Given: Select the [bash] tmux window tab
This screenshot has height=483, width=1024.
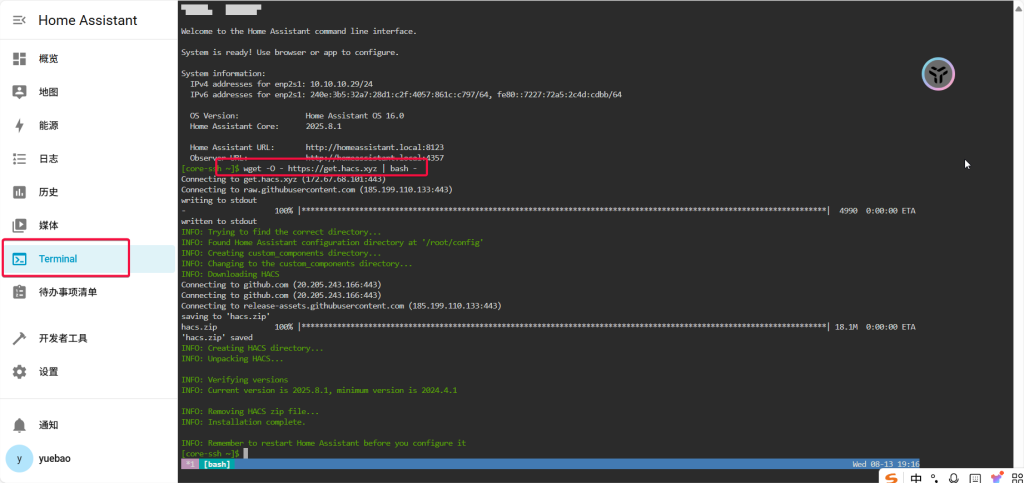Looking at the screenshot, I should tap(217, 464).
